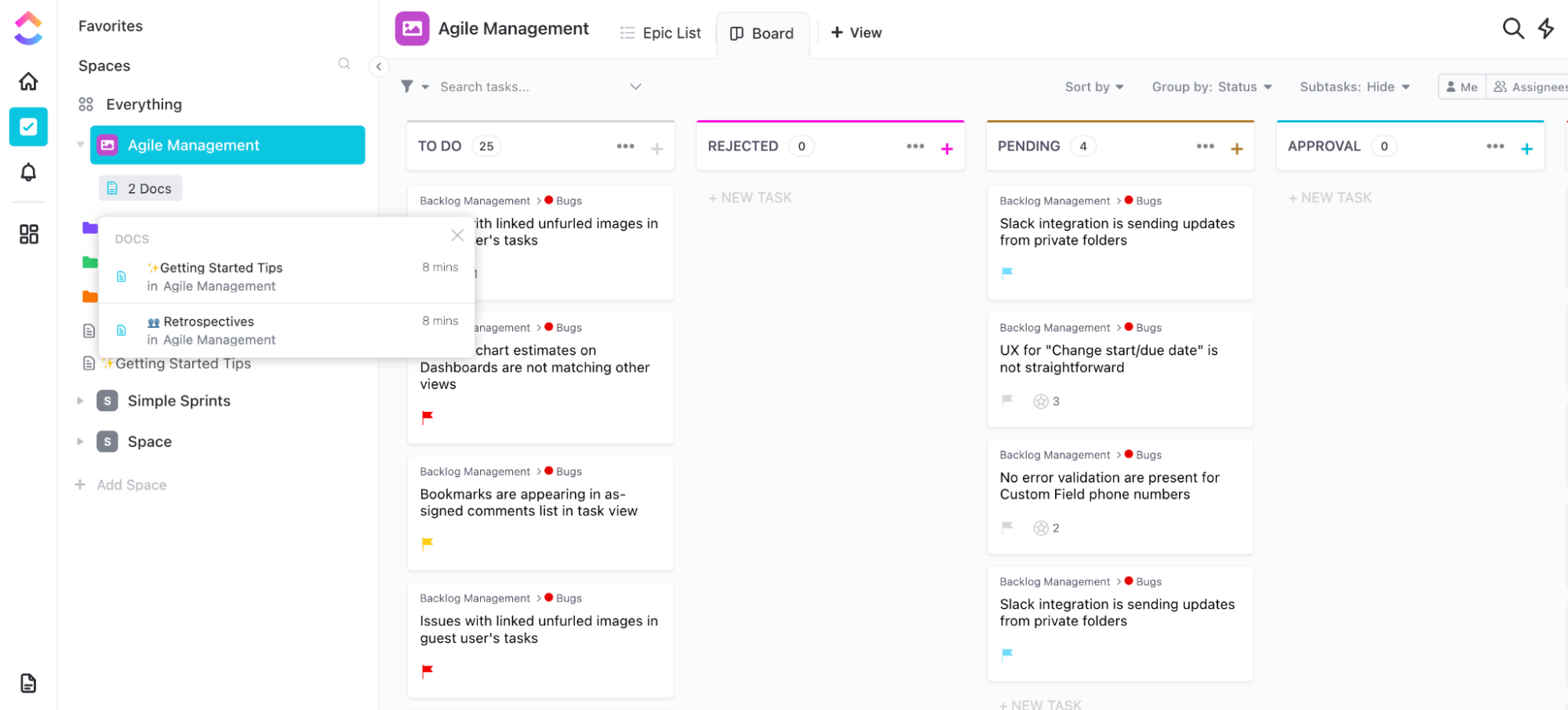
Task: Click + NEW TASK under the Rejected column
Action: coord(750,198)
